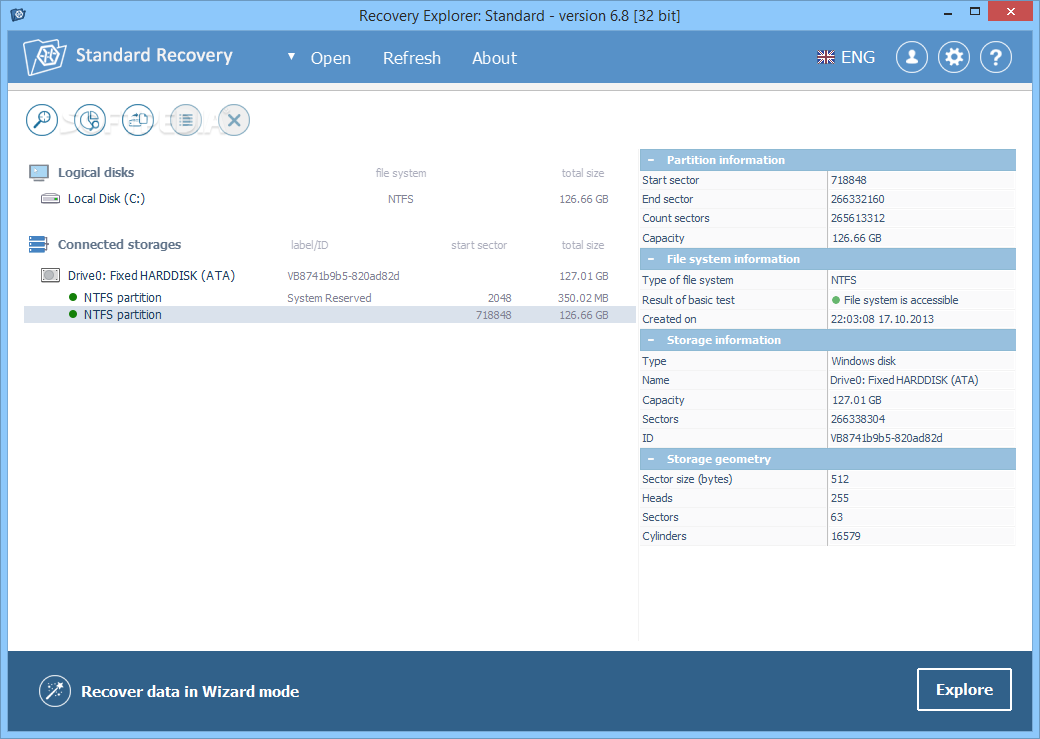Click the magic wand Wizard icon

54,691
